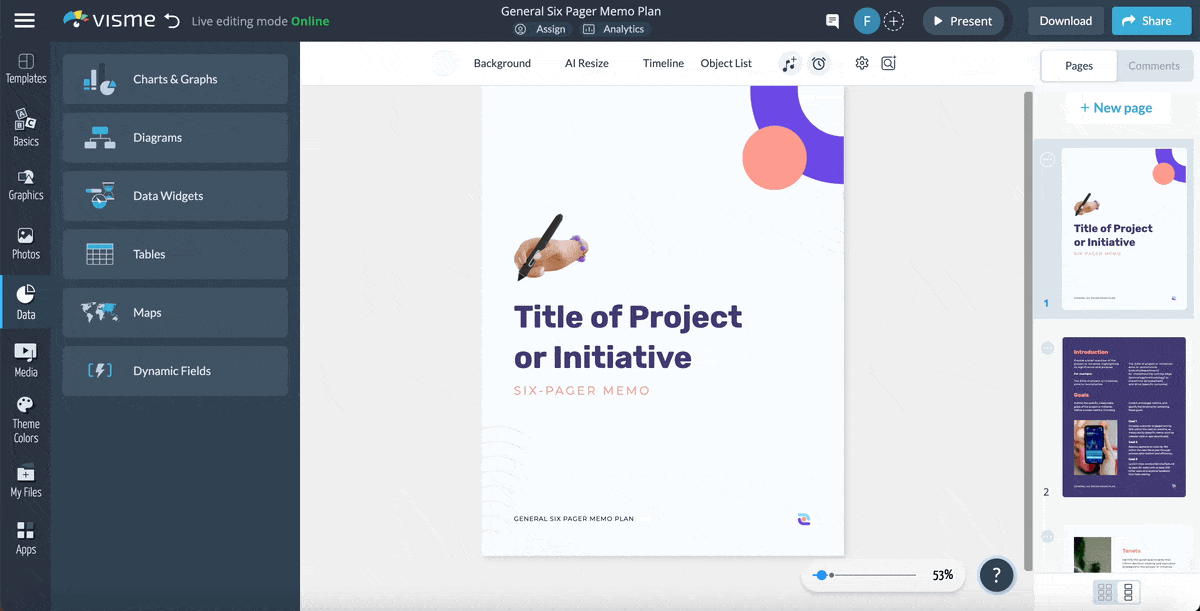Open the Maps data category

coord(175,312)
